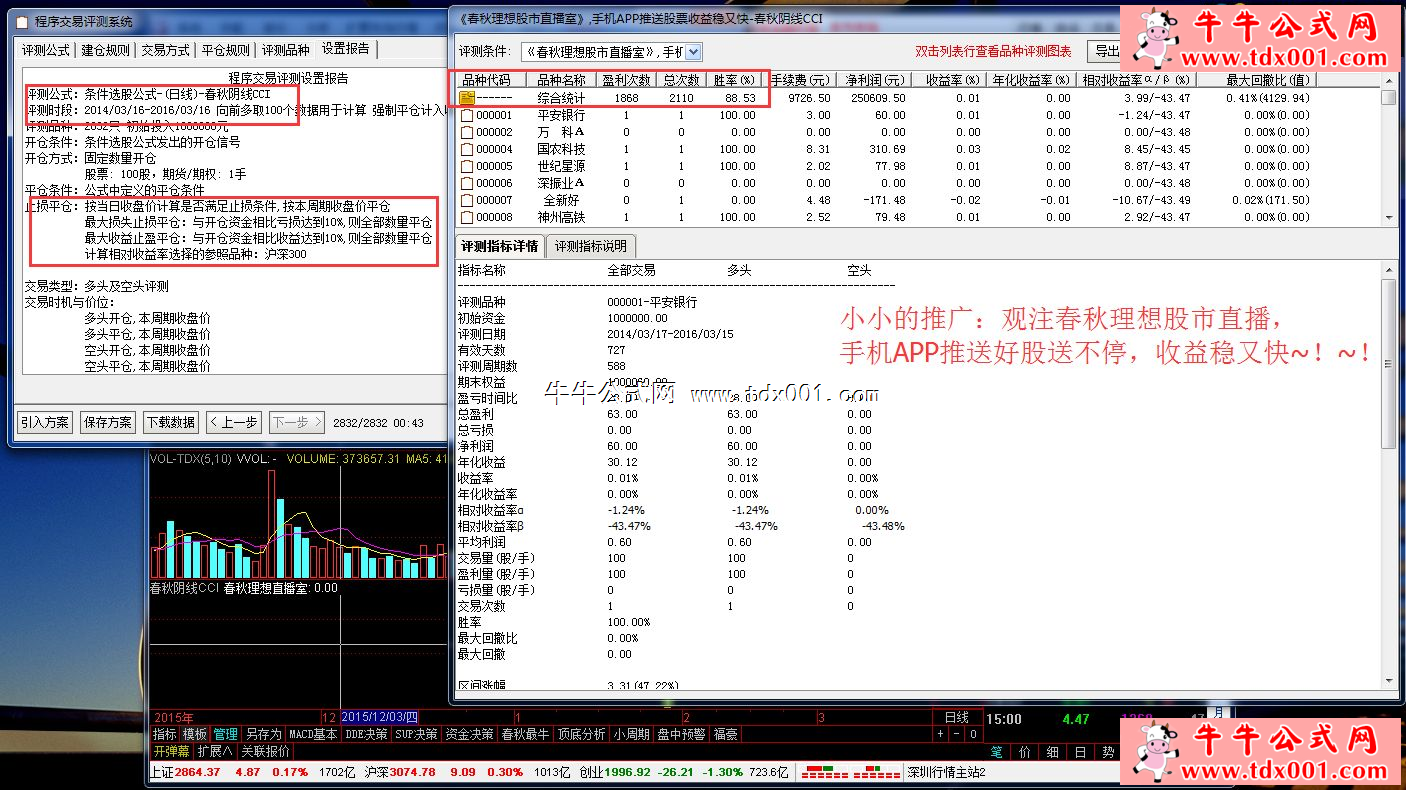Click the 引入方案 button
The width and height of the screenshot is (1406, 790).
point(45,423)
